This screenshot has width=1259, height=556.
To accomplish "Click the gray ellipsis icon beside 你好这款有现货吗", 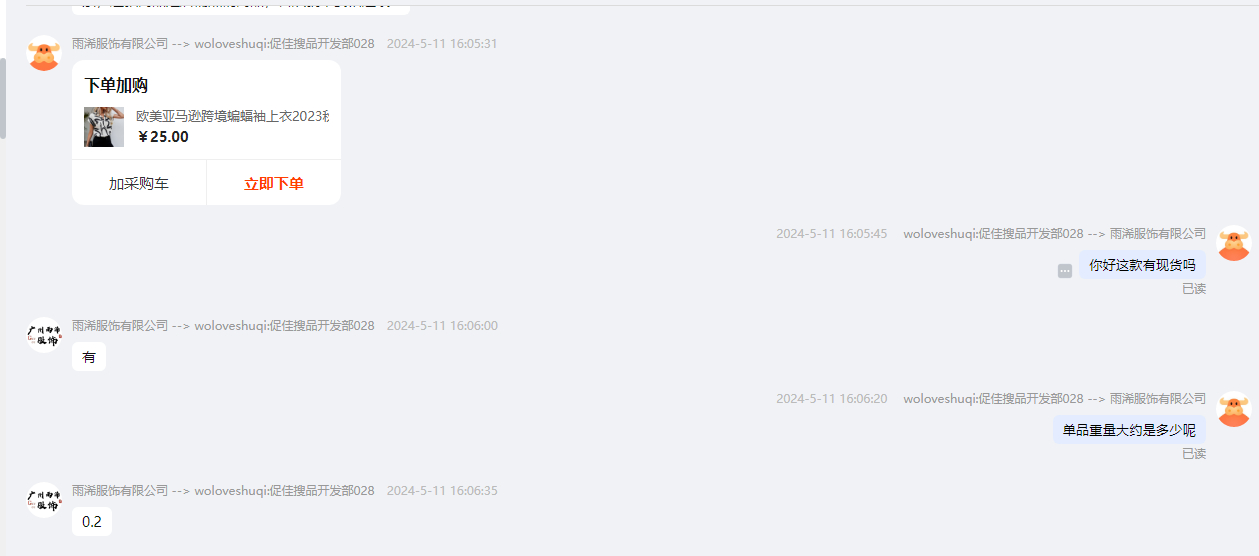I will point(1065,271).
